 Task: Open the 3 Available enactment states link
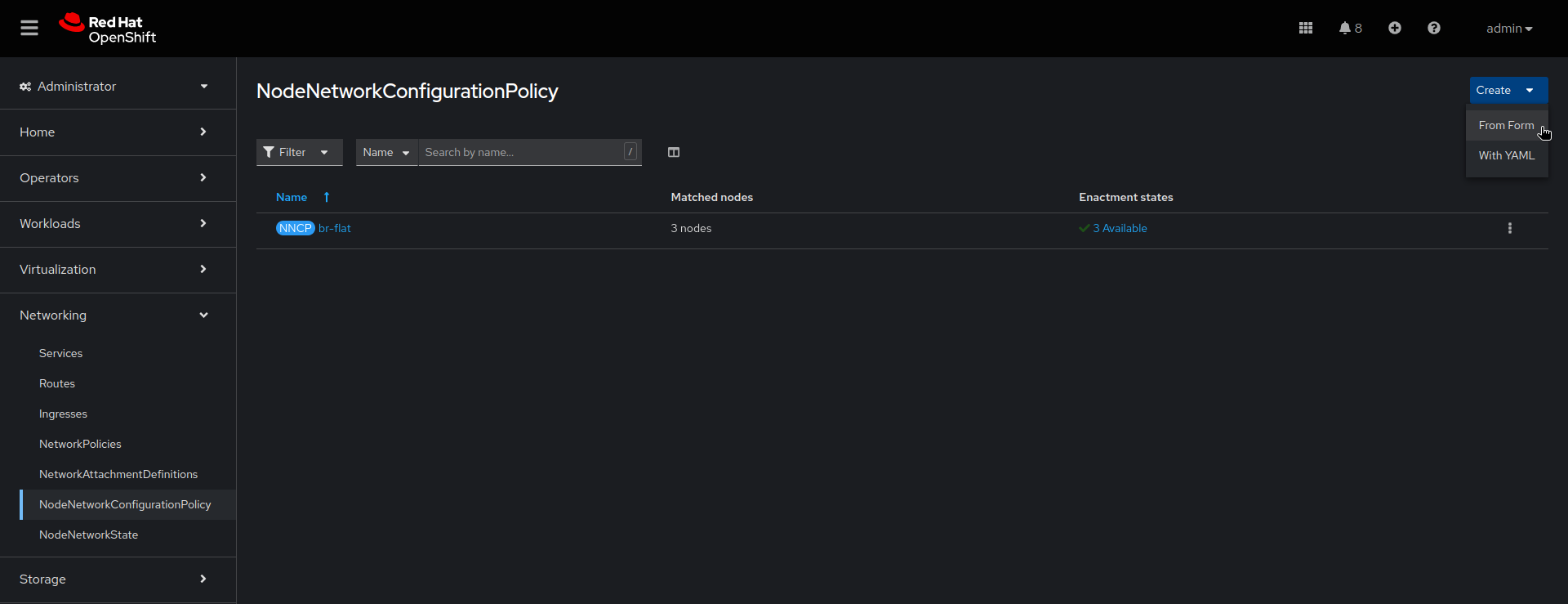pos(1120,229)
